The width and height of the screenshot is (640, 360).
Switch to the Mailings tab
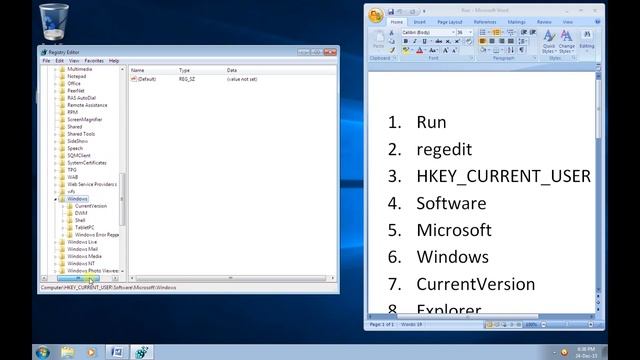(516, 22)
